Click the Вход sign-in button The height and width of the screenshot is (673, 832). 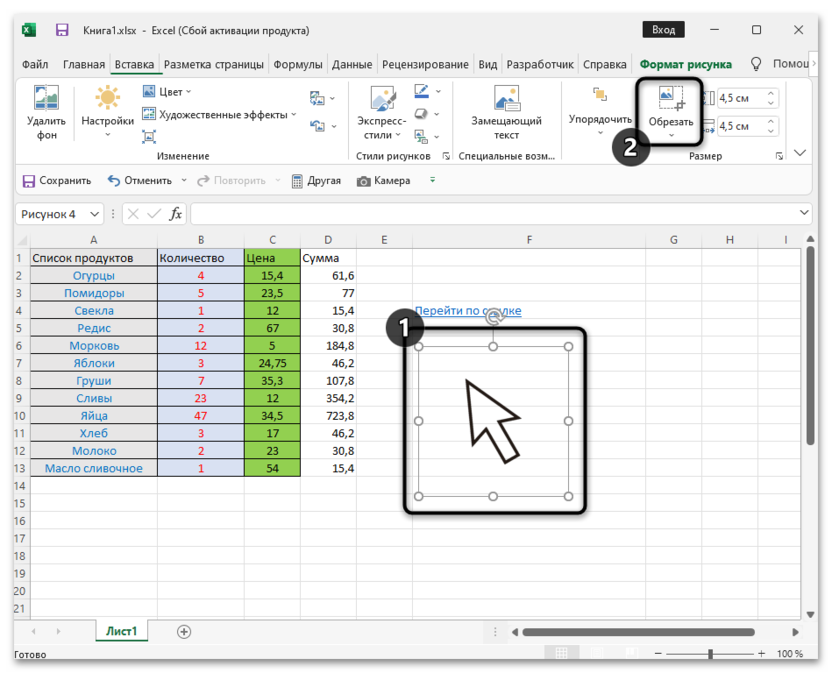point(661,30)
